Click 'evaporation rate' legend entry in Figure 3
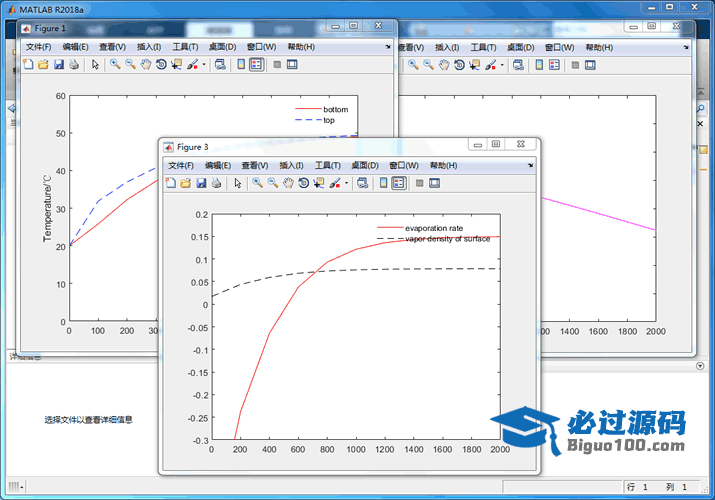Screen dimensions: 715x500 click(x=434, y=228)
